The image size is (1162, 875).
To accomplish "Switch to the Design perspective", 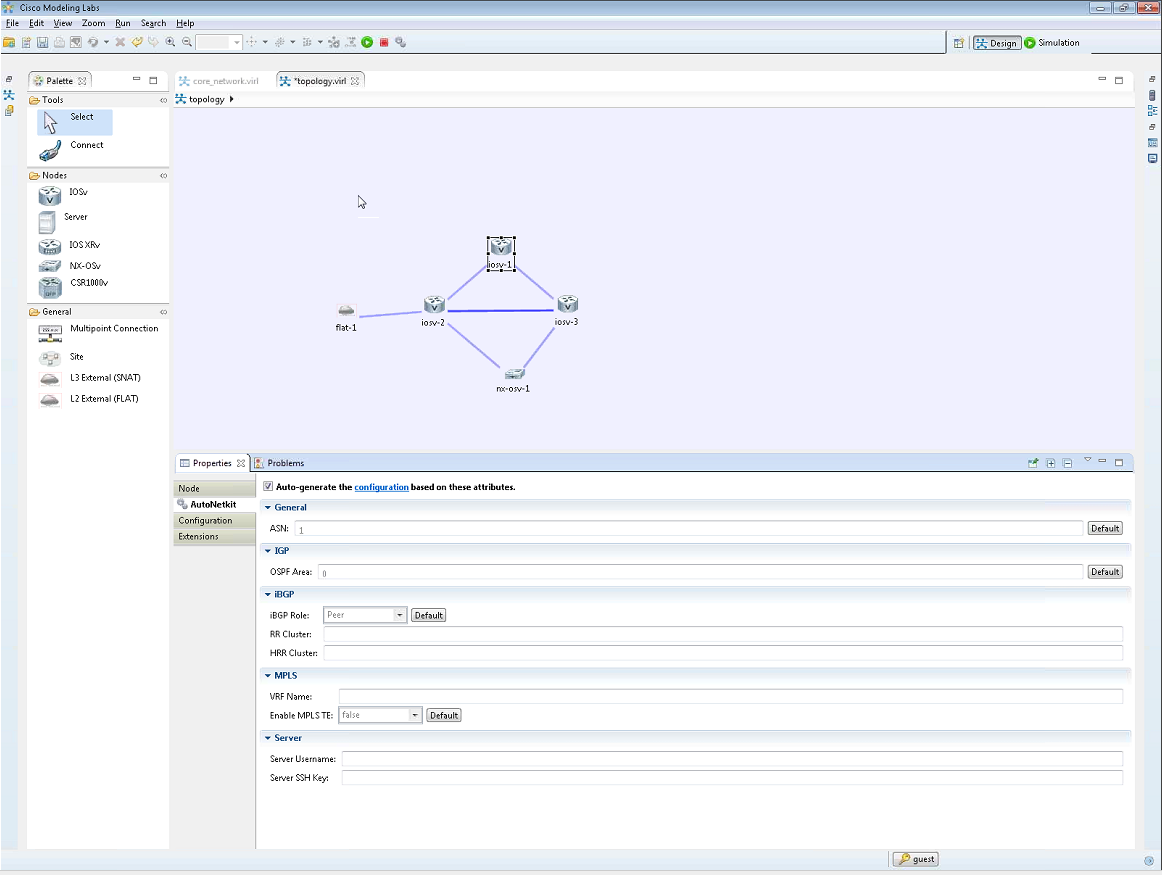I will coord(997,43).
